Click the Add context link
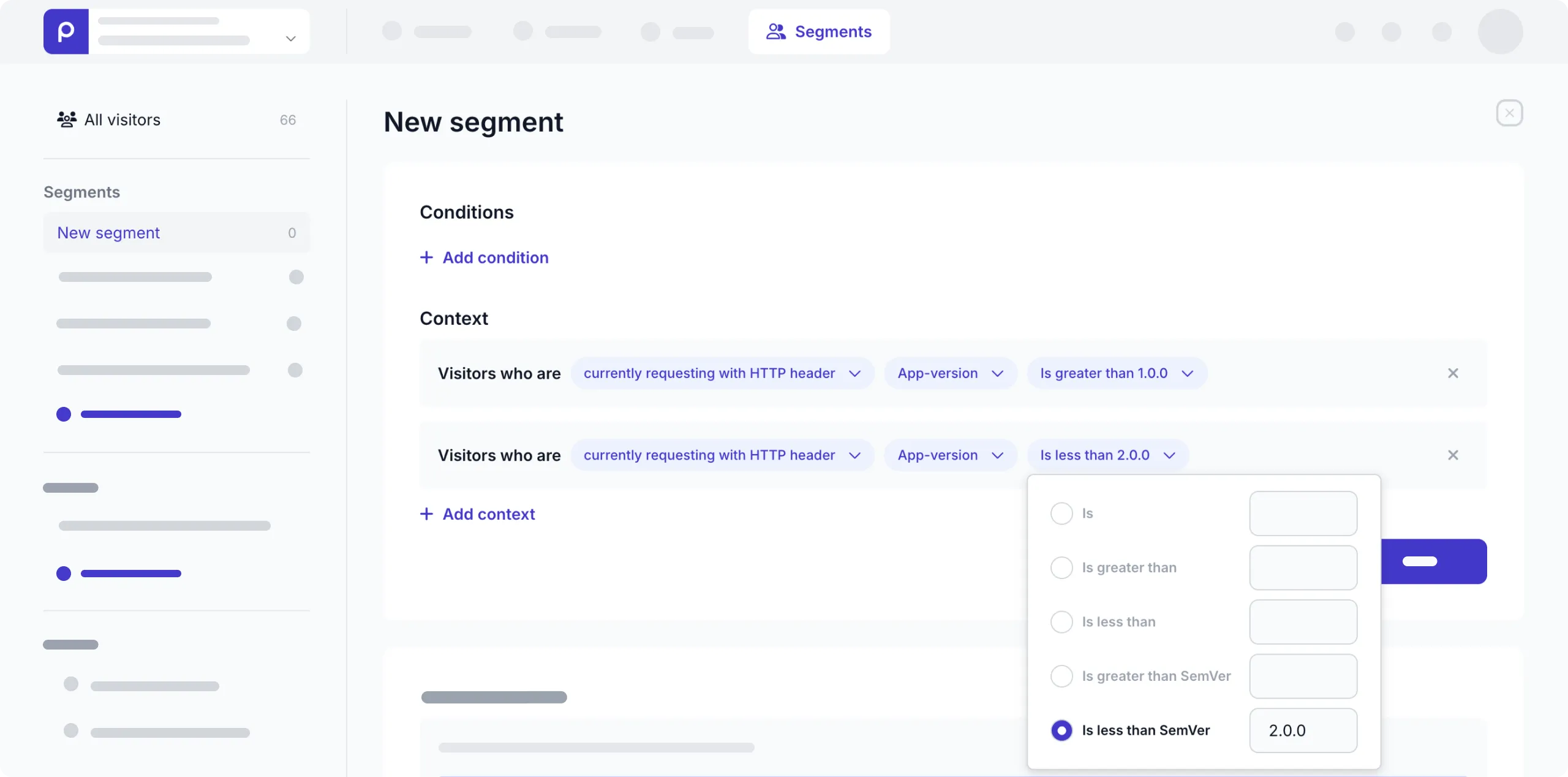Viewport: 1568px width, 777px height. [489, 514]
